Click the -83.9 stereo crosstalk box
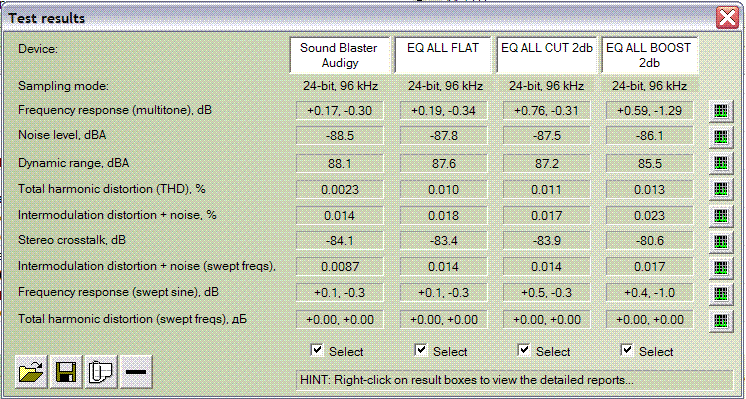This screenshot has height=399, width=746. 547,241
